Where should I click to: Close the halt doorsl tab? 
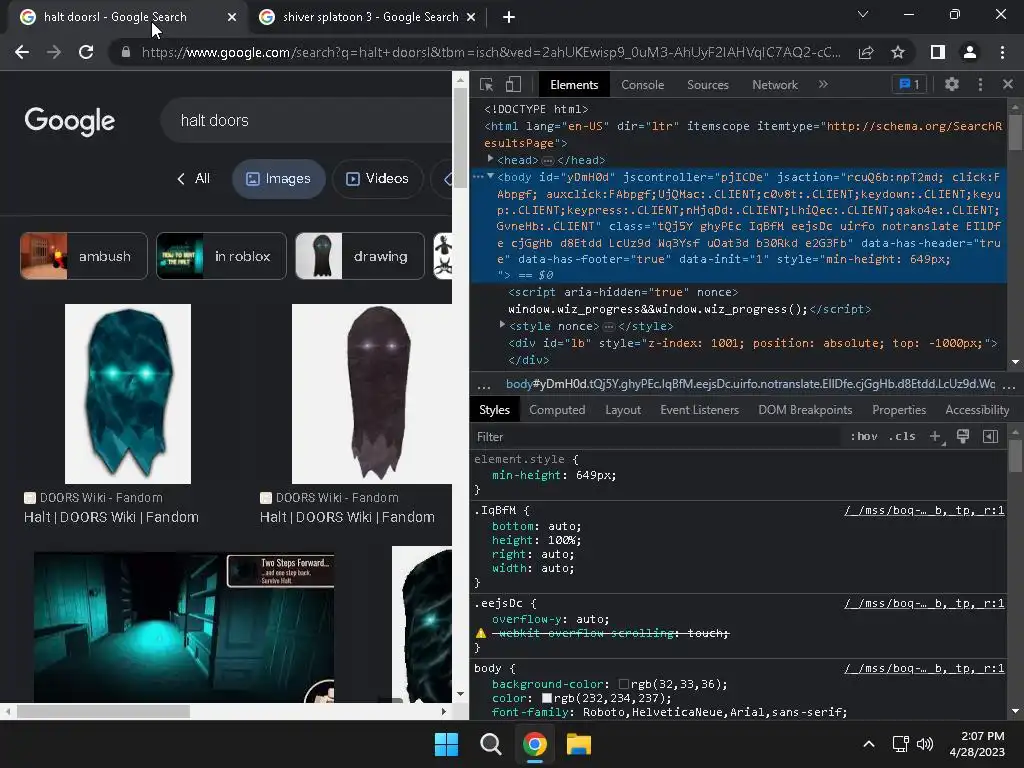(232, 17)
